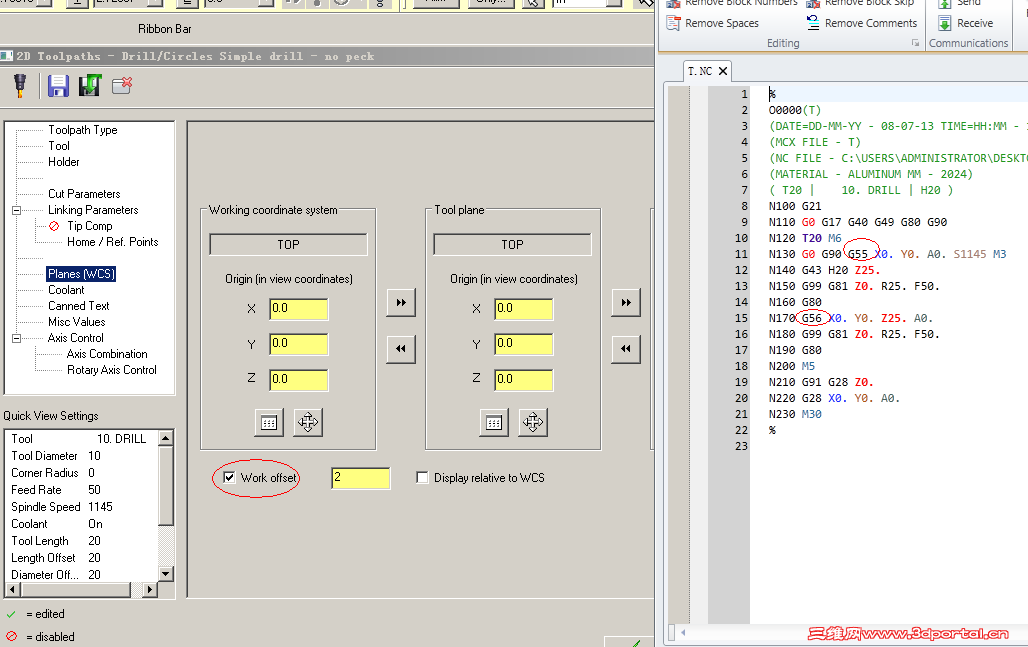Open the Coolant page
1028x647 pixels.
pyautogui.click(x=66, y=290)
